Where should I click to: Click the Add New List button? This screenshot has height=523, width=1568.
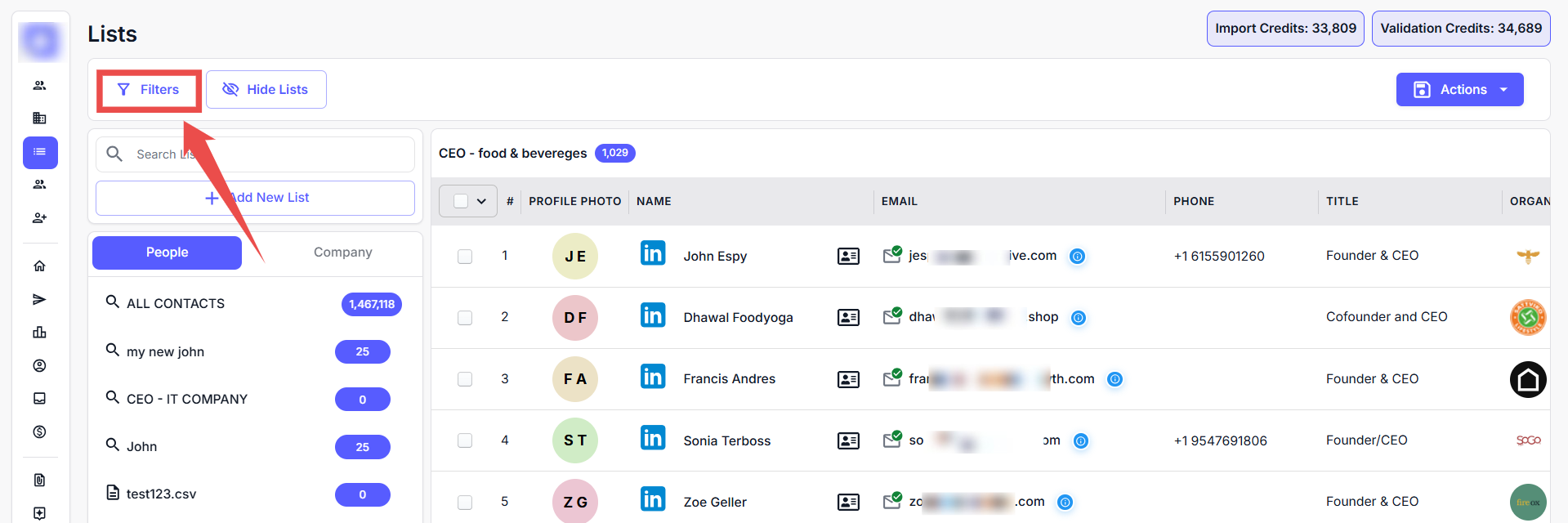coord(255,198)
